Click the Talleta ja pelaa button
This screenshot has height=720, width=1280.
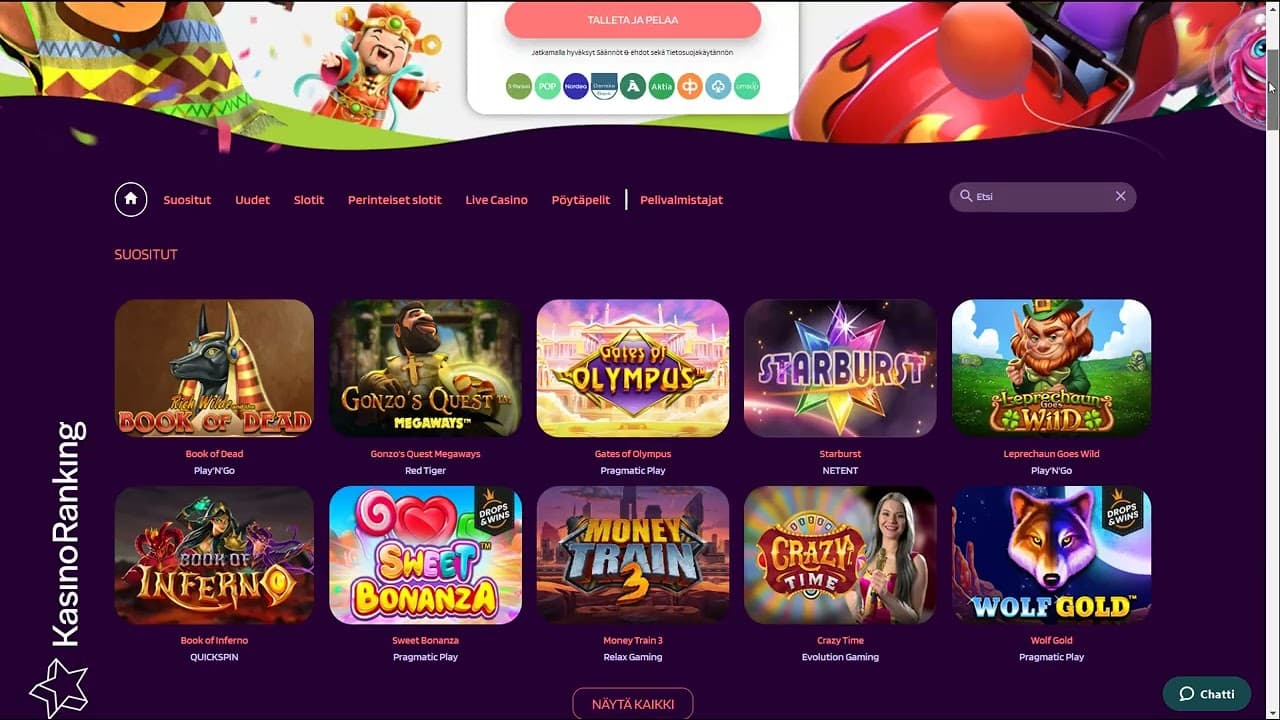(633, 20)
